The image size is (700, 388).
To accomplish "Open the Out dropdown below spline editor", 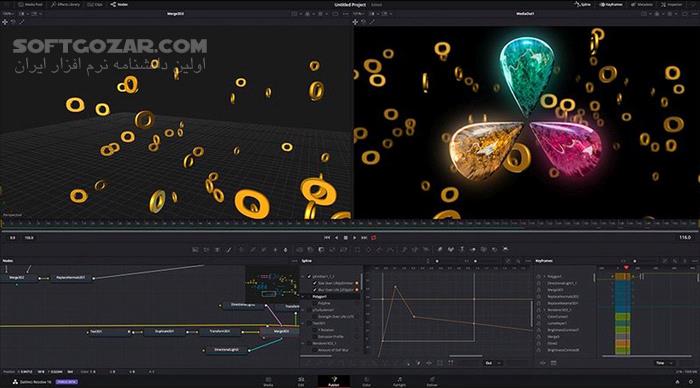I will 493,363.
